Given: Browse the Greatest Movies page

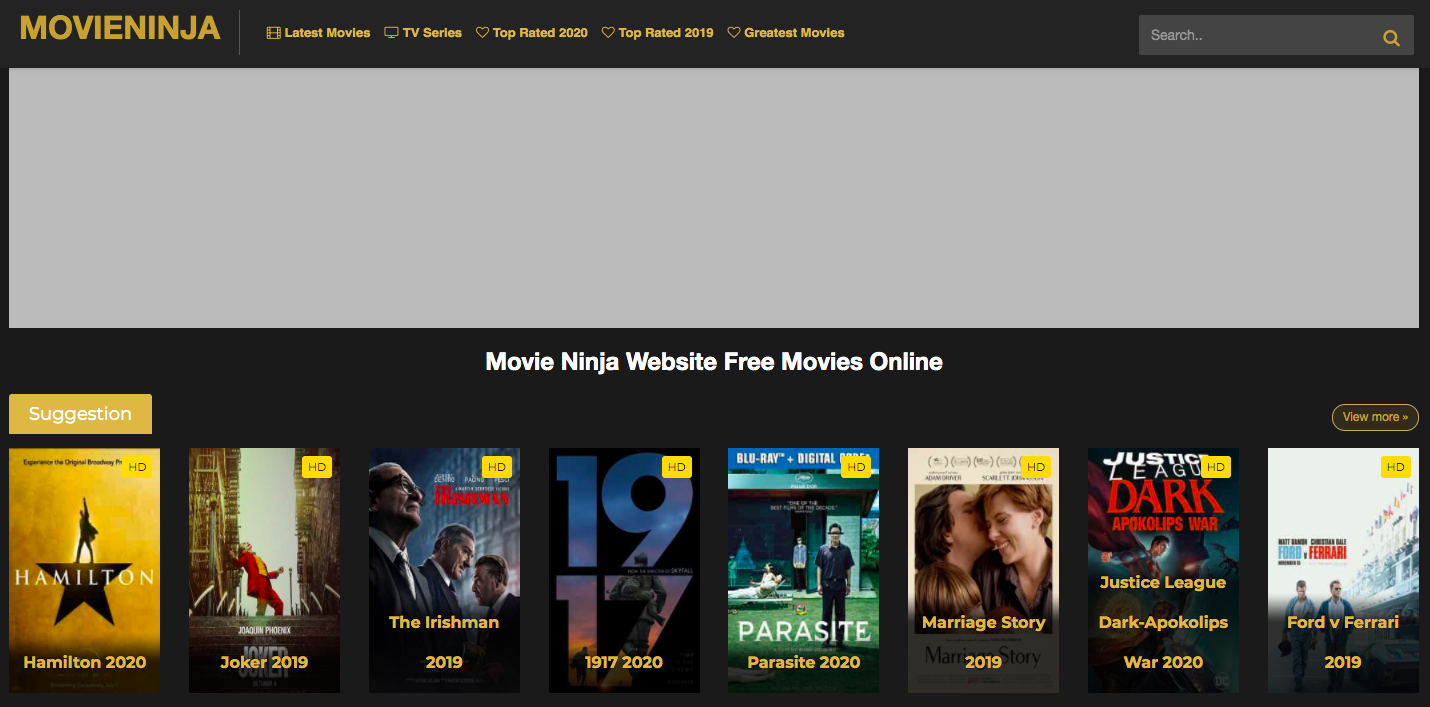Looking at the screenshot, I should click(785, 33).
